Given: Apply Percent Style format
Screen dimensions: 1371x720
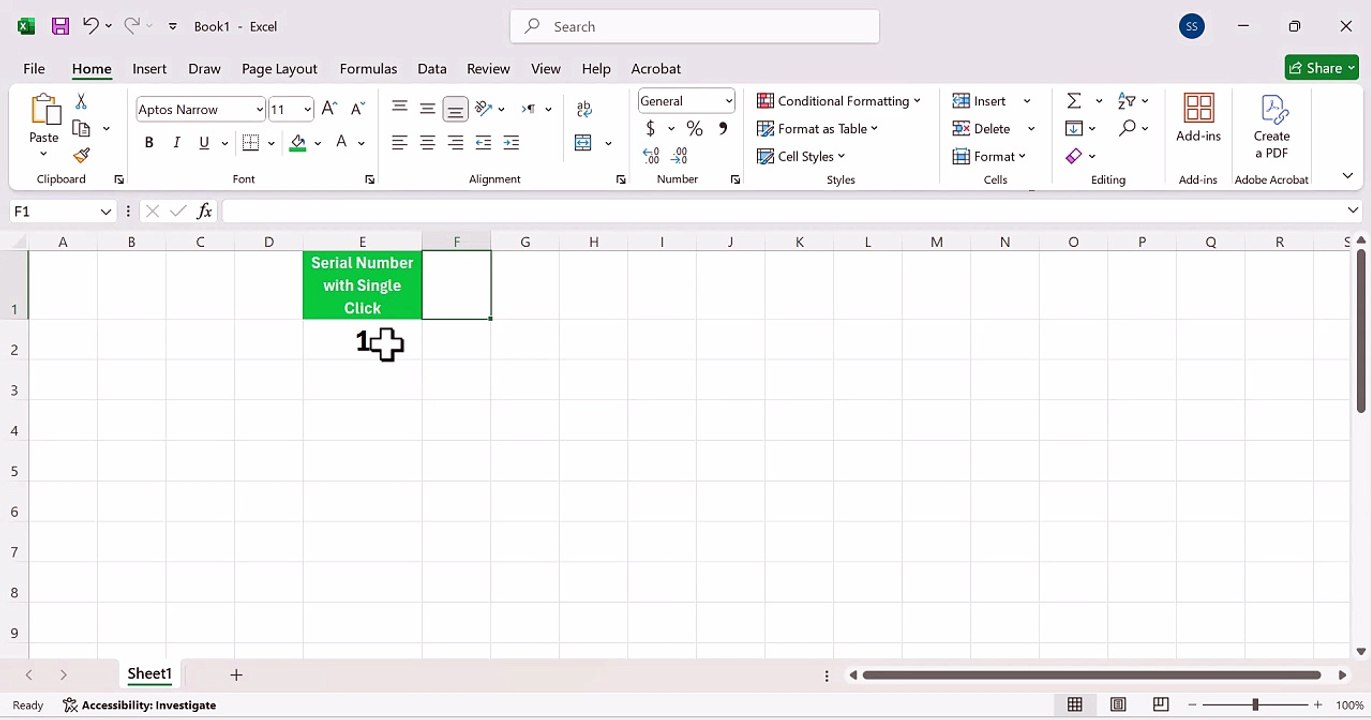Looking at the screenshot, I should click(694, 128).
